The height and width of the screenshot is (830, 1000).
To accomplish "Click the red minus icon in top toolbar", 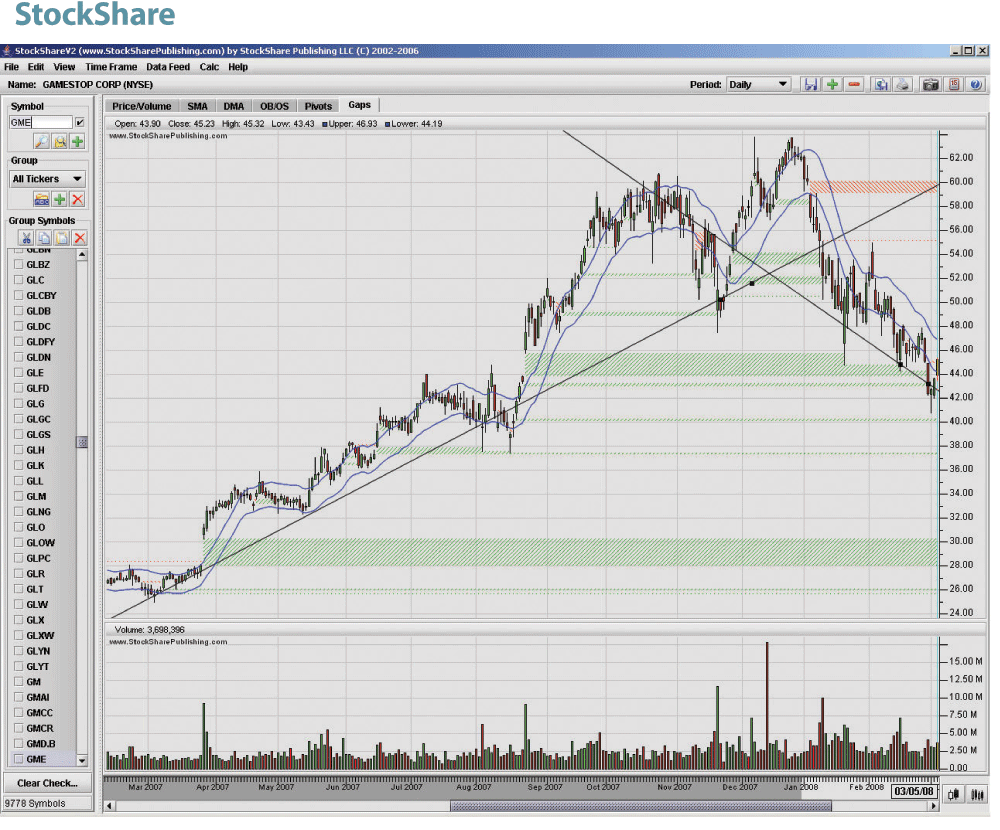I will [854, 85].
